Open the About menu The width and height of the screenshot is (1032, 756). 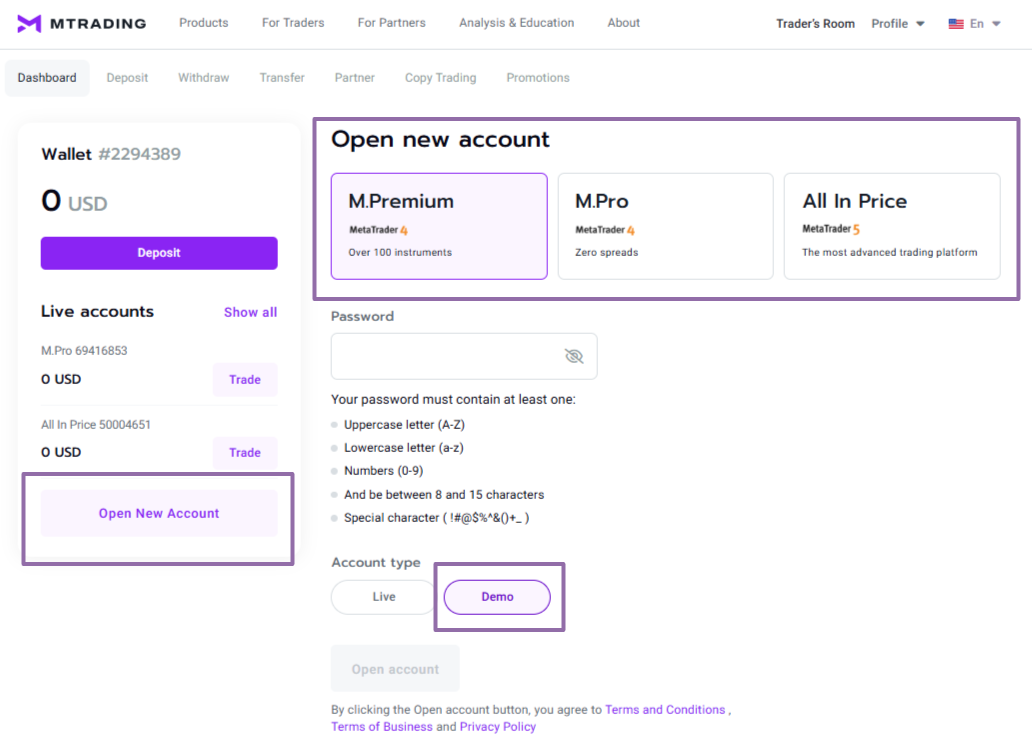point(623,23)
